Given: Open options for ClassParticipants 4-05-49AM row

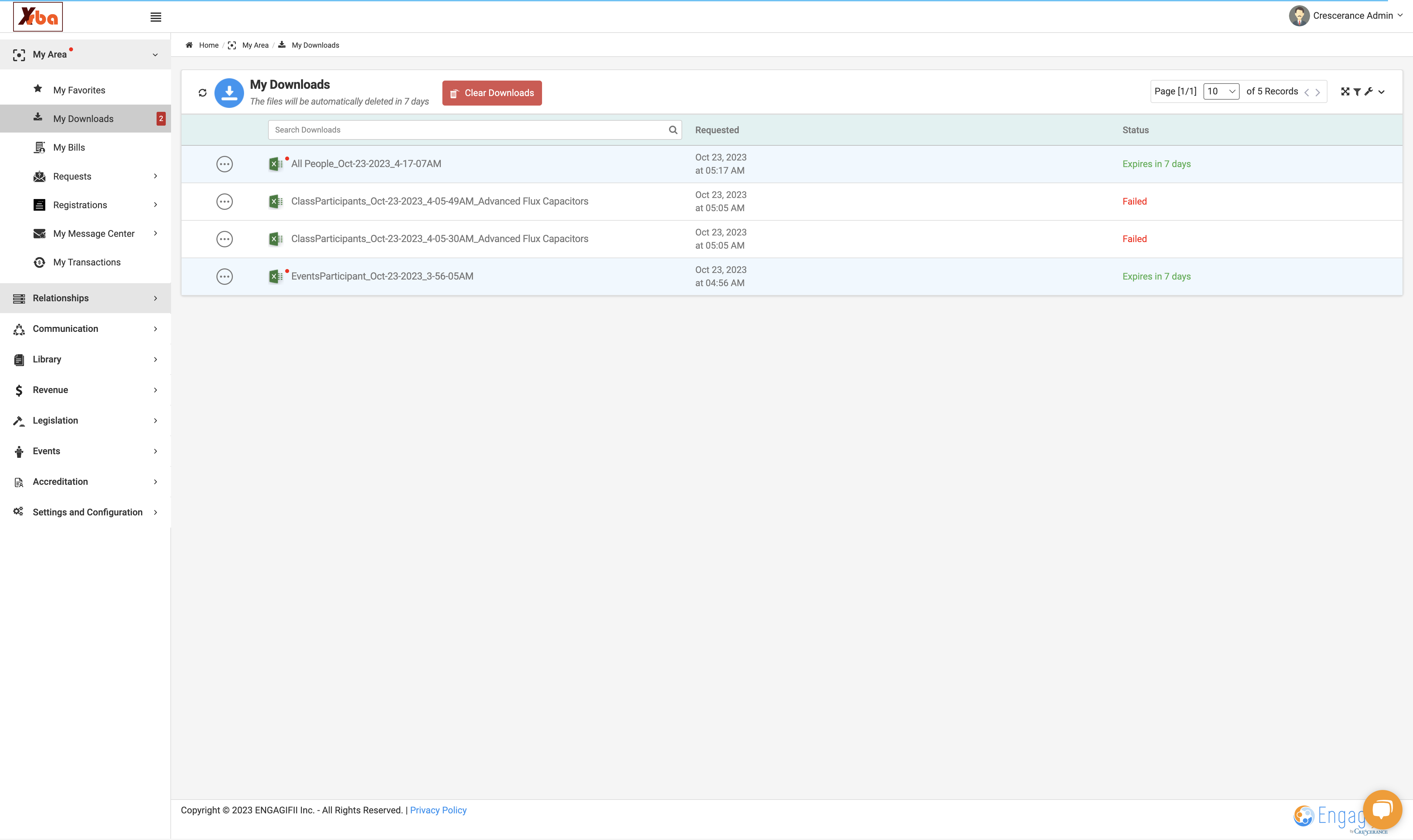Looking at the screenshot, I should click(225, 202).
